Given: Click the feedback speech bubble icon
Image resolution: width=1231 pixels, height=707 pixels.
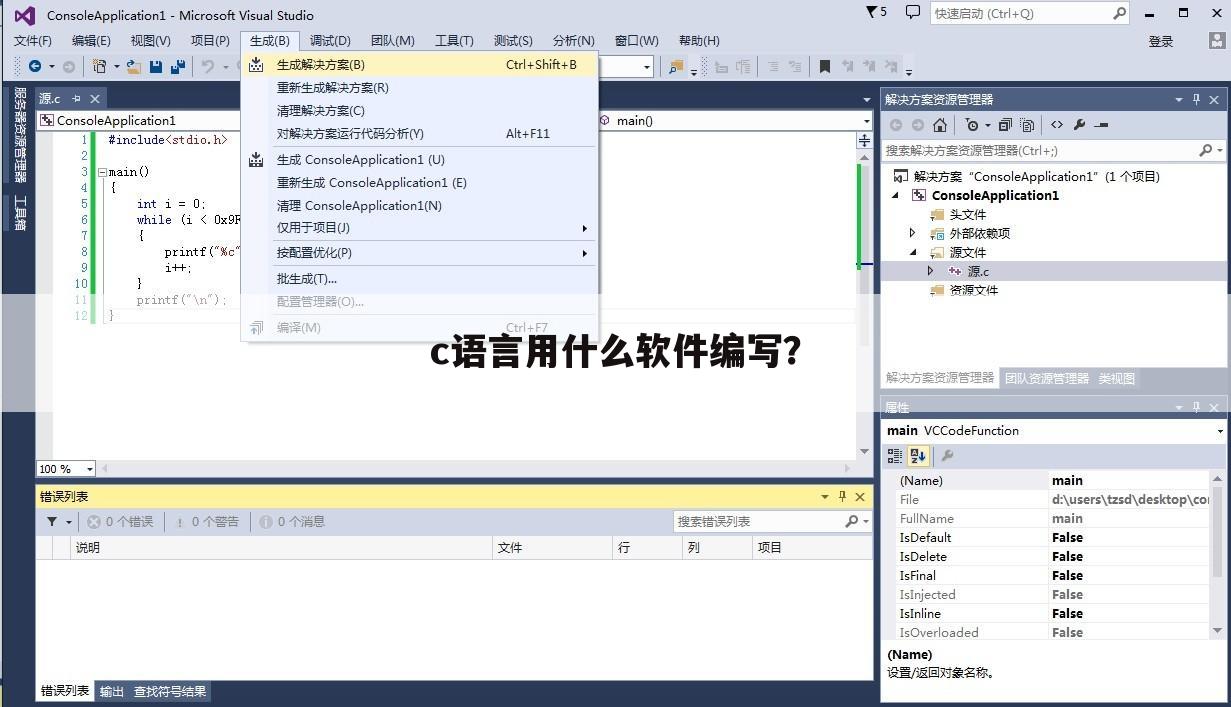Looking at the screenshot, I should [912, 12].
